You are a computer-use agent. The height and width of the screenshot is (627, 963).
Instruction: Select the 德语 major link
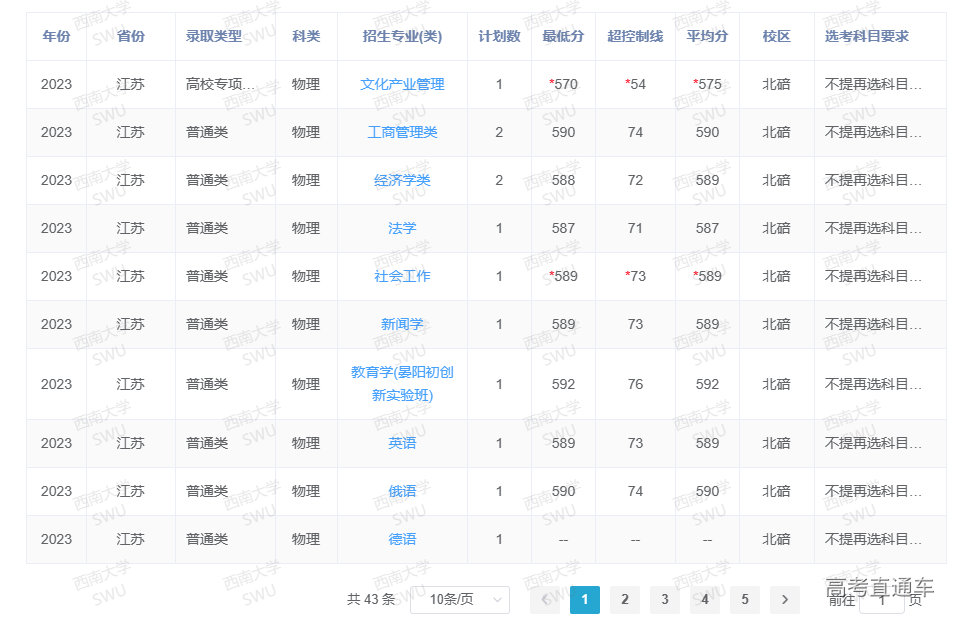pos(402,539)
